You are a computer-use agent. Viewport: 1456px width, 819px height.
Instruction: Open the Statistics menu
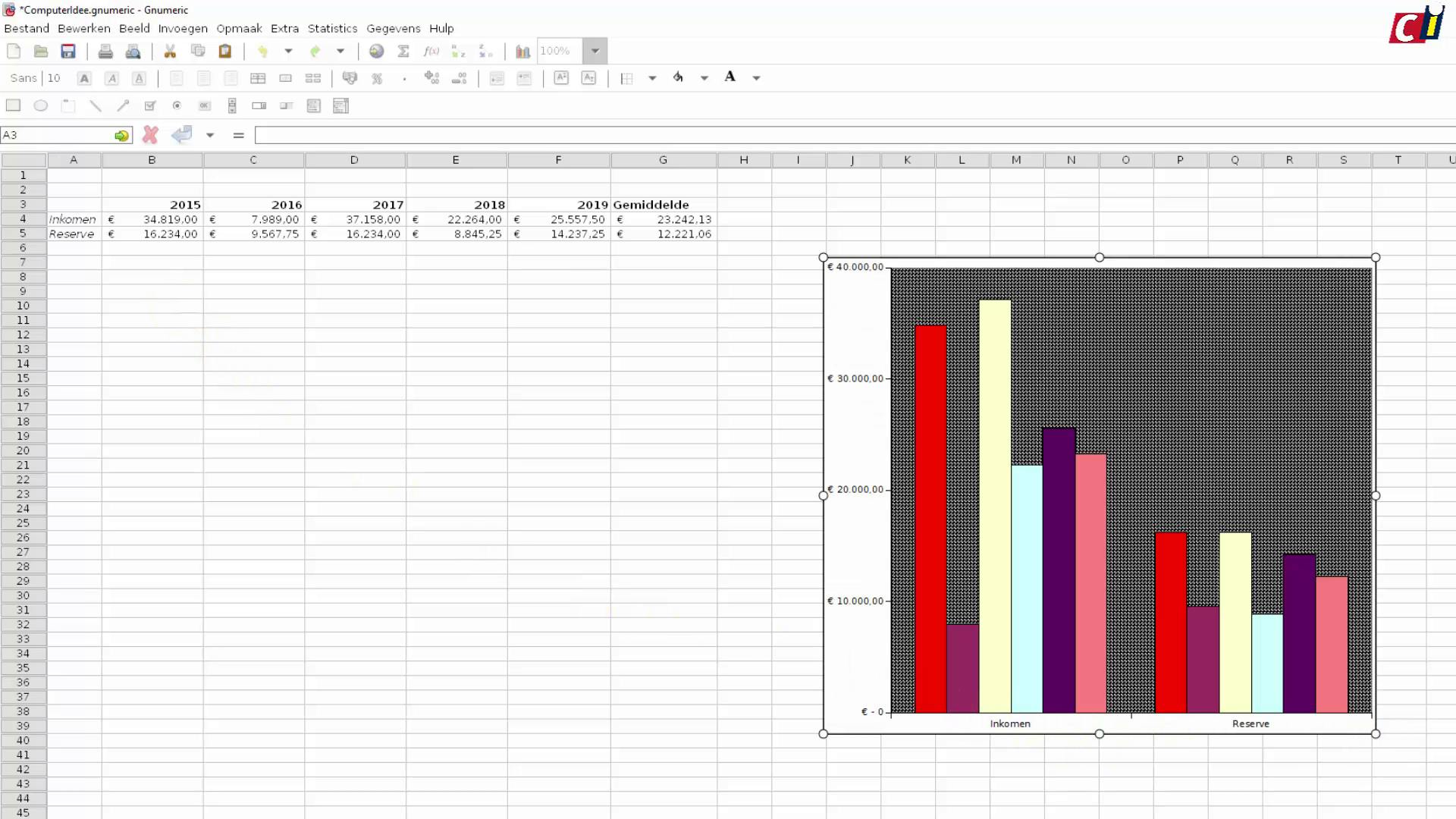point(332,28)
